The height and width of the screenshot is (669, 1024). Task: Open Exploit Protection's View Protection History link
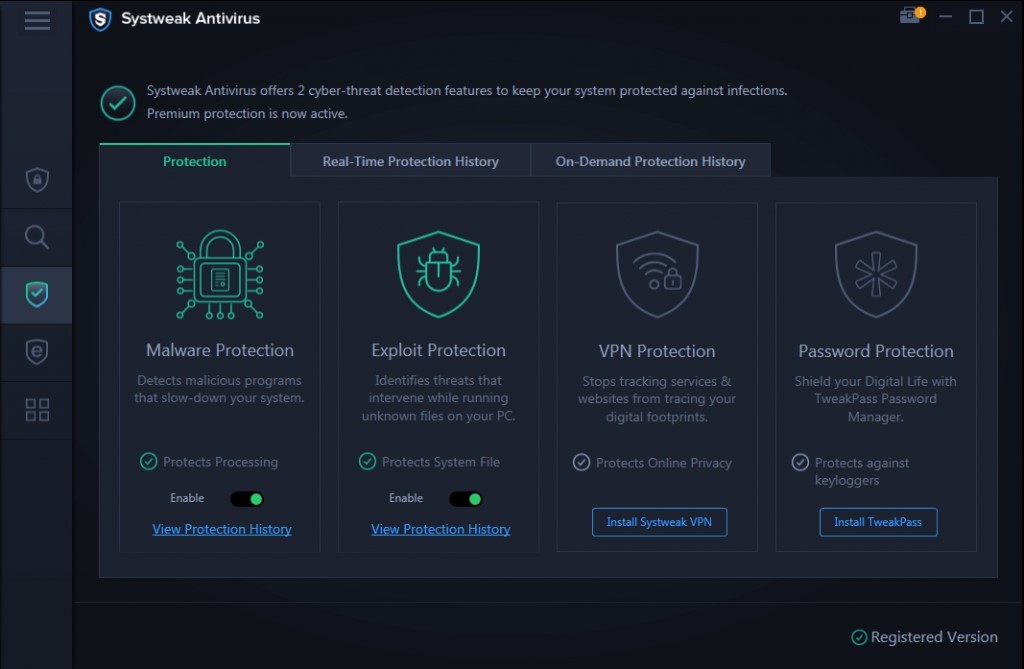441,529
